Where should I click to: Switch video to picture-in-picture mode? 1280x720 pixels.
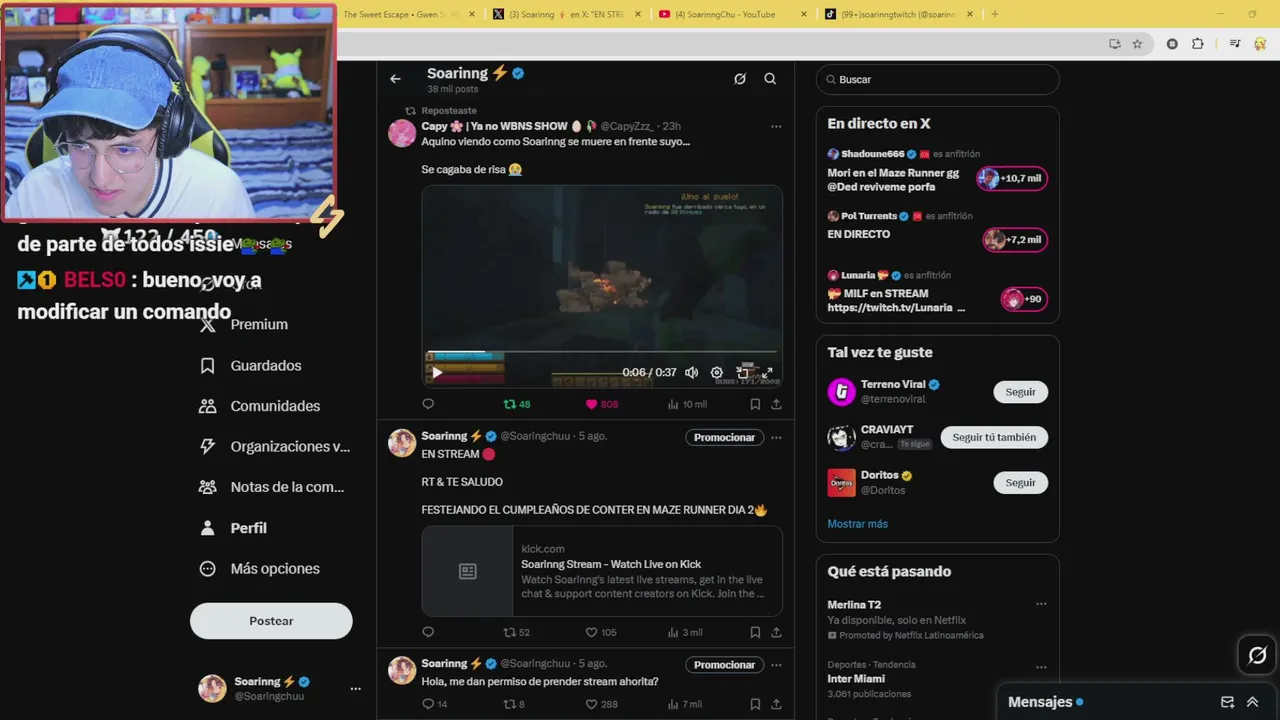[742, 373]
